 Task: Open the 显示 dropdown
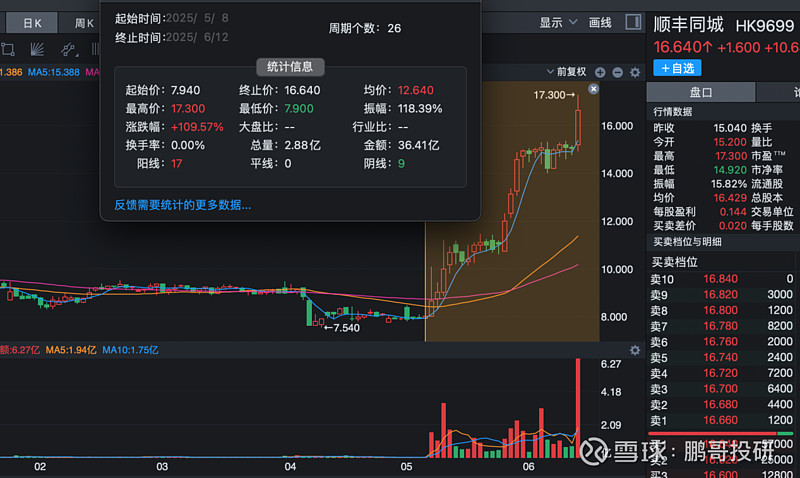coord(558,22)
